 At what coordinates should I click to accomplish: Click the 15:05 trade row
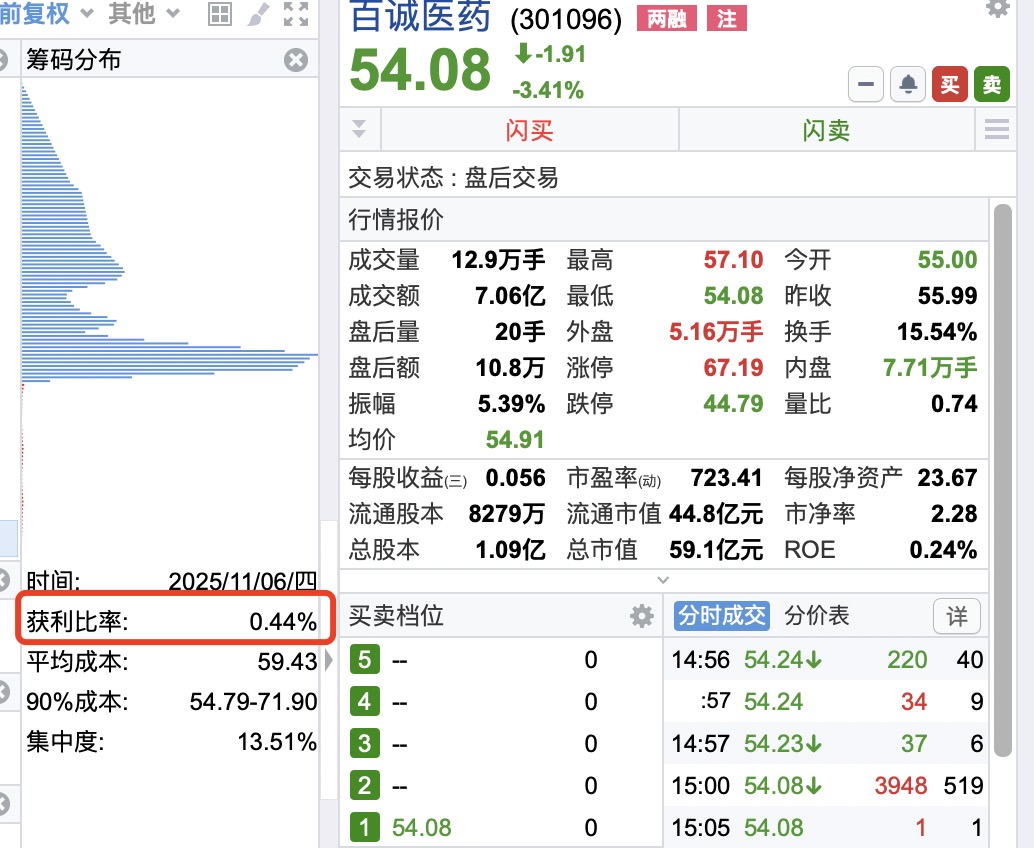(826, 827)
